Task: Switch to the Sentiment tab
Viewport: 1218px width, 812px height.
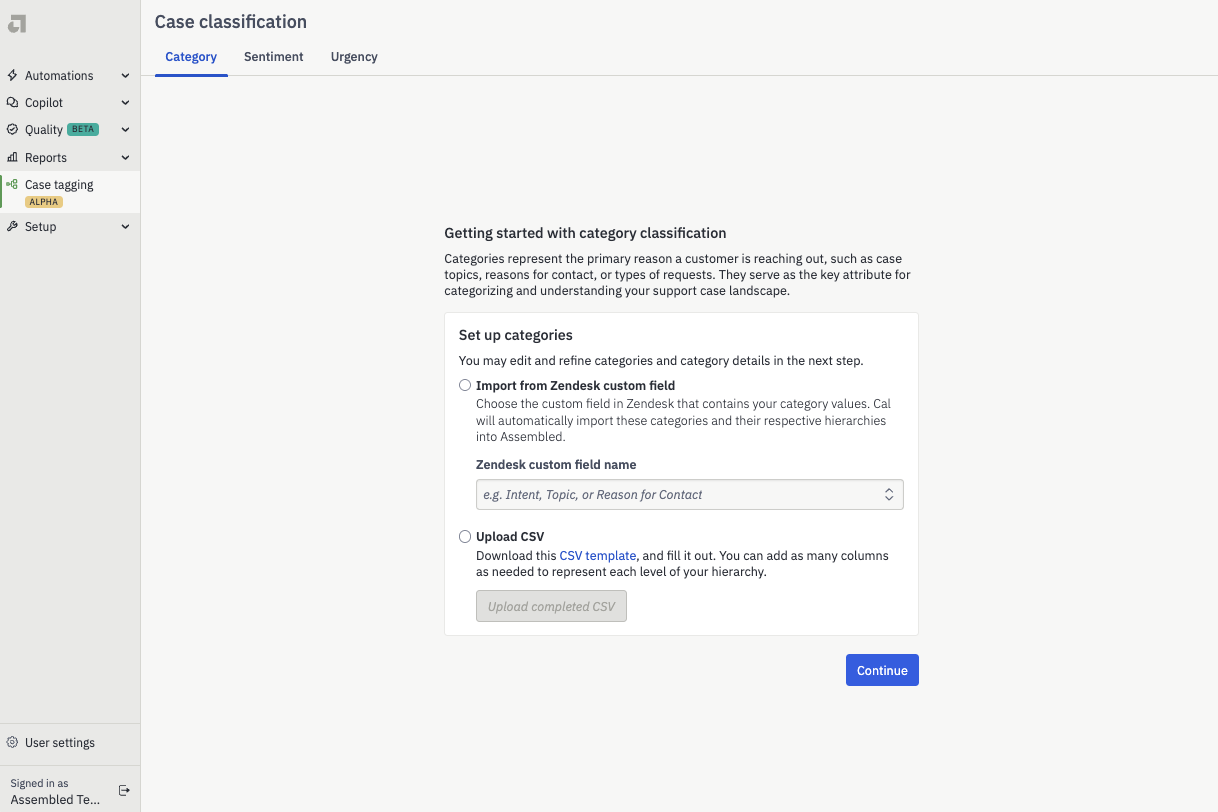Action: tap(274, 57)
